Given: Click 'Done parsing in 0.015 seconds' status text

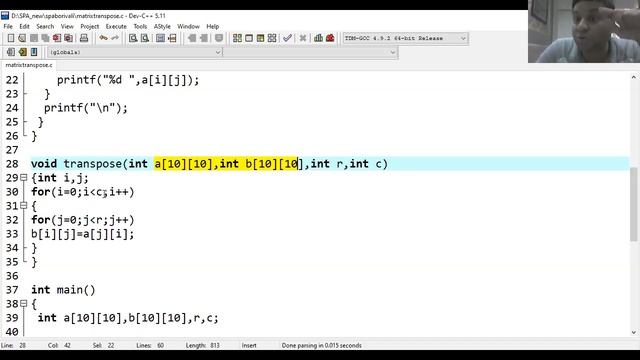Looking at the screenshot, I should pos(321,345).
